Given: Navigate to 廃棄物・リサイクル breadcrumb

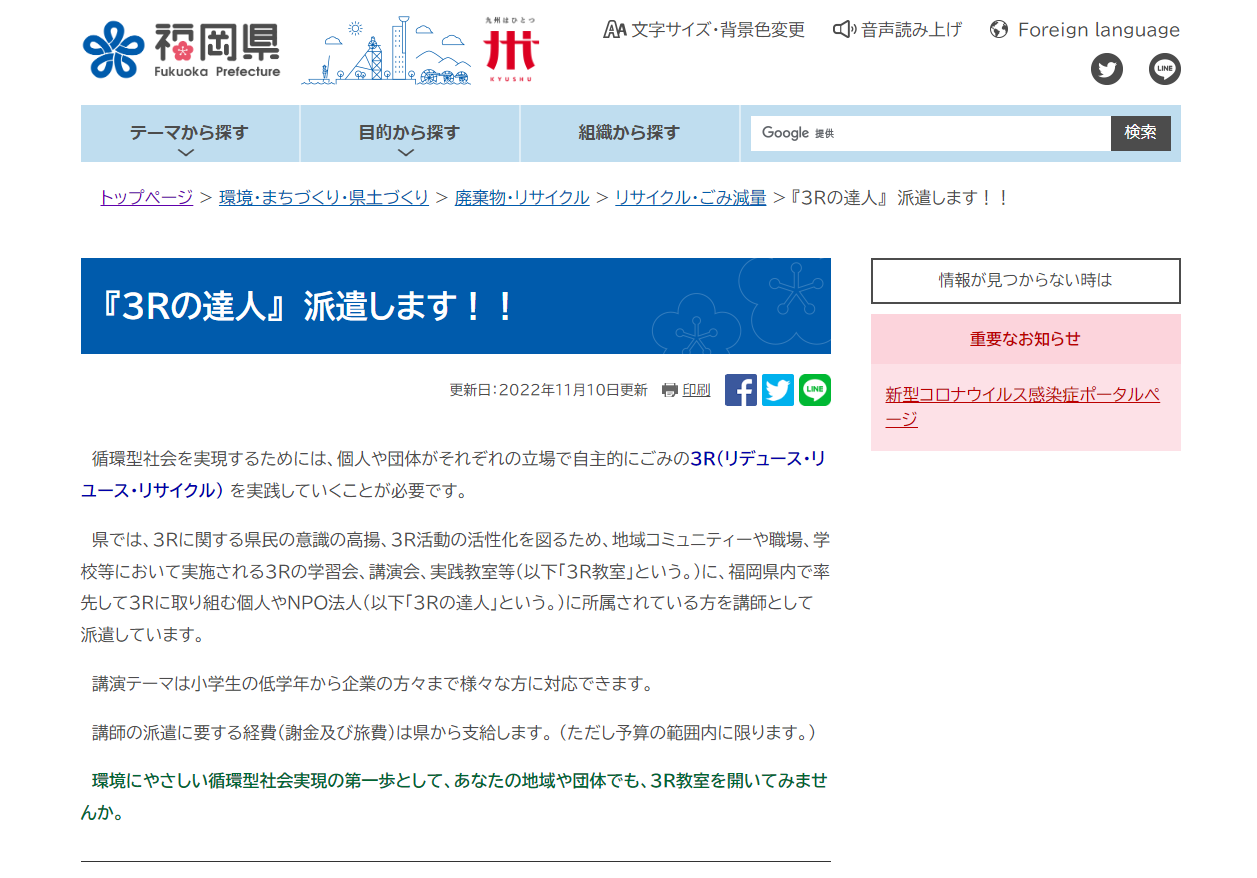Looking at the screenshot, I should tap(521, 198).
